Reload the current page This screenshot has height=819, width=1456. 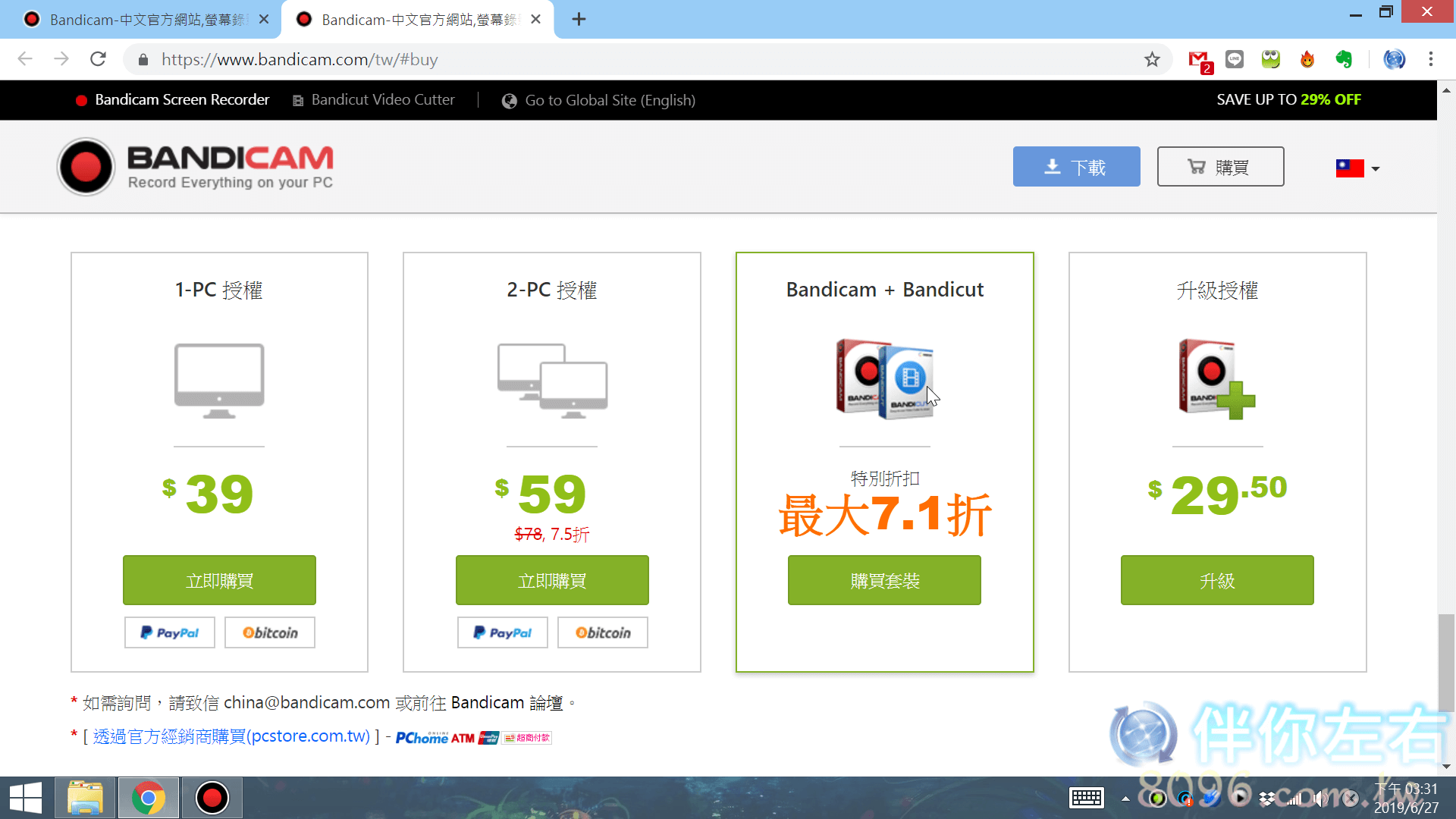coord(98,59)
